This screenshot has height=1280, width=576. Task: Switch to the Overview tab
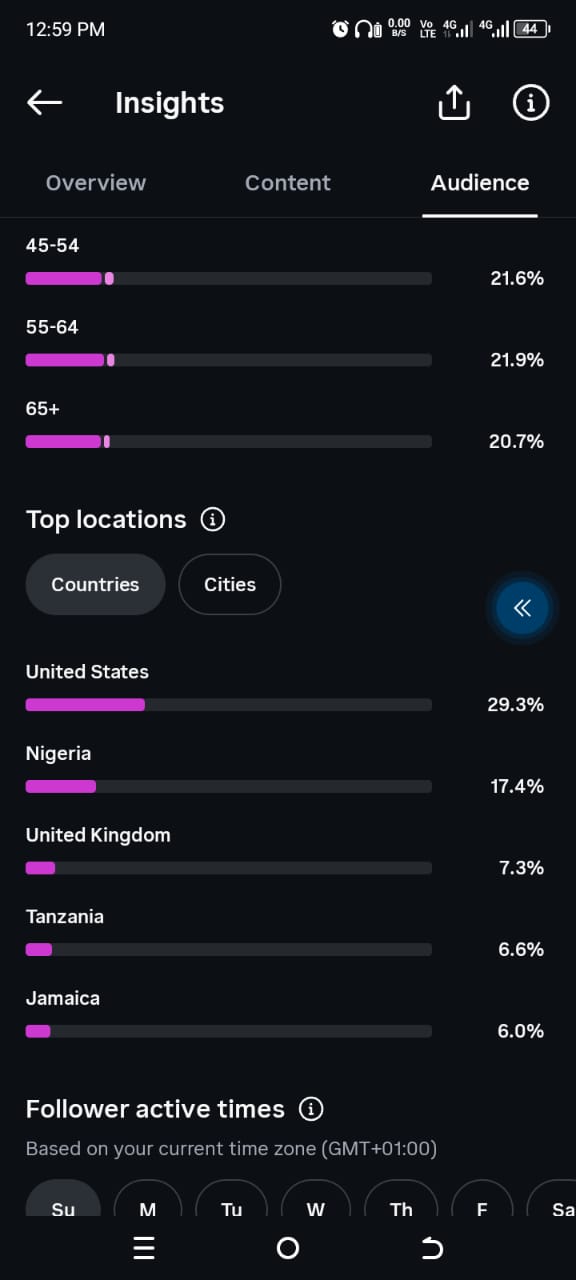pyautogui.click(x=96, y=183)
